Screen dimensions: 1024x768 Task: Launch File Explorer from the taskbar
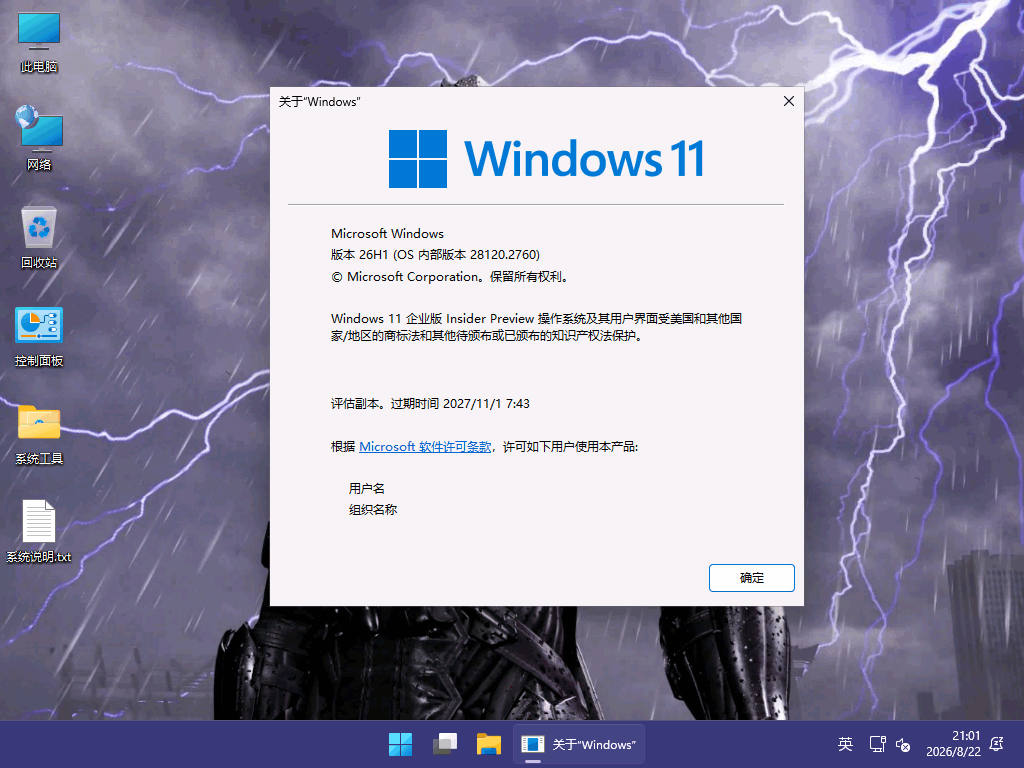pos(488,744)
